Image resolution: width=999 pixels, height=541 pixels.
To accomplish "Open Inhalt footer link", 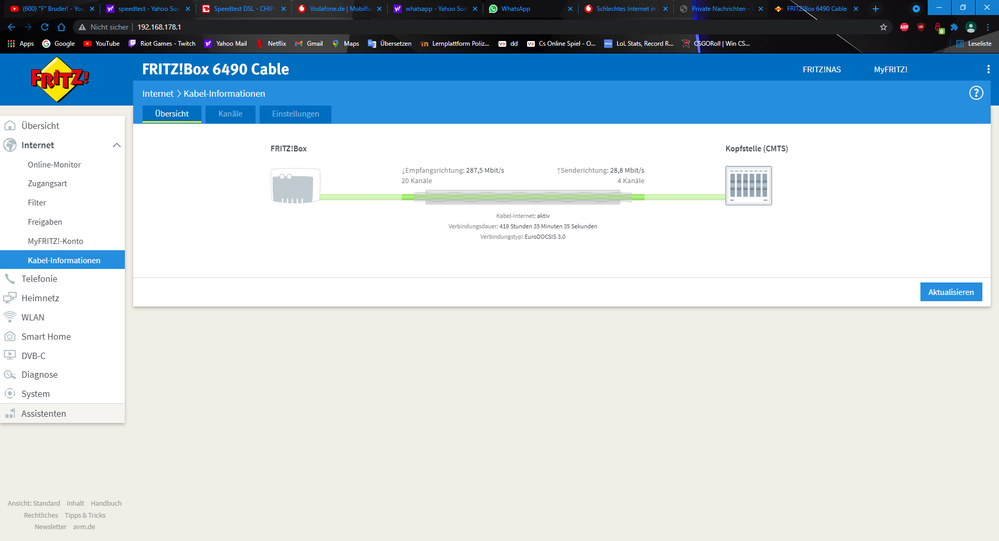I will pos(75,503).
